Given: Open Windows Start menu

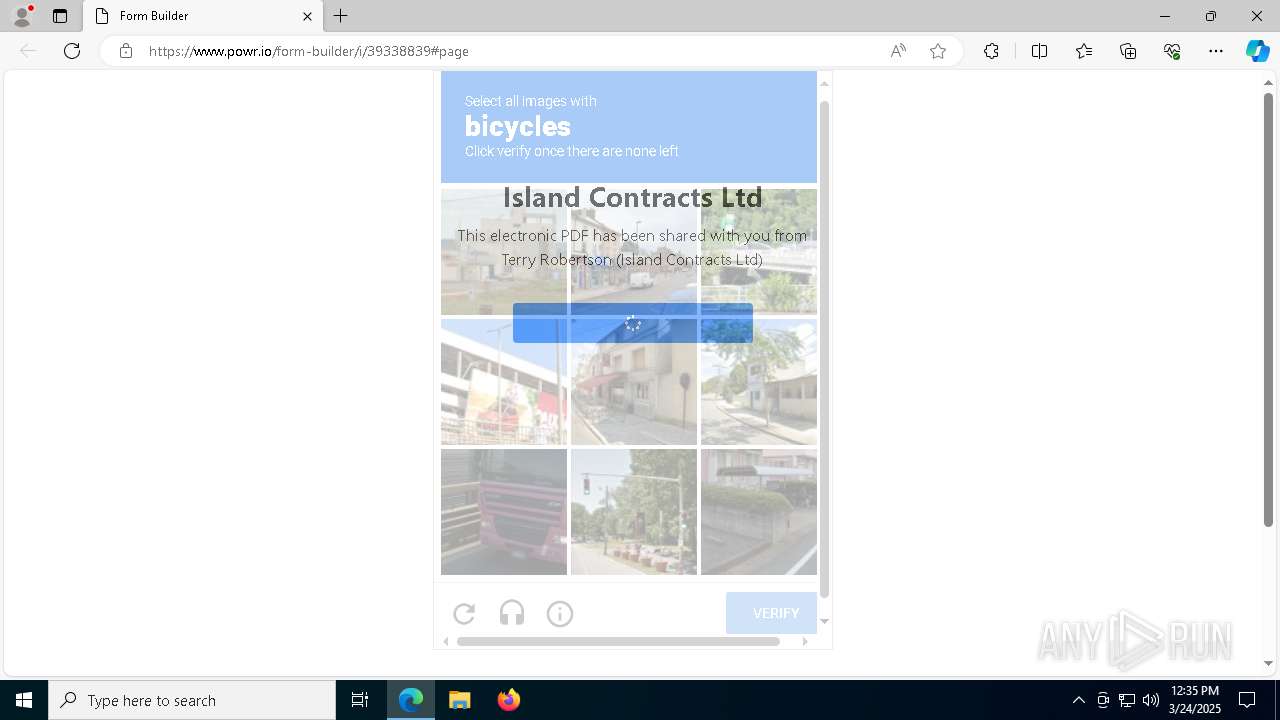Looking at the screenshot, I should pos(24,700).
